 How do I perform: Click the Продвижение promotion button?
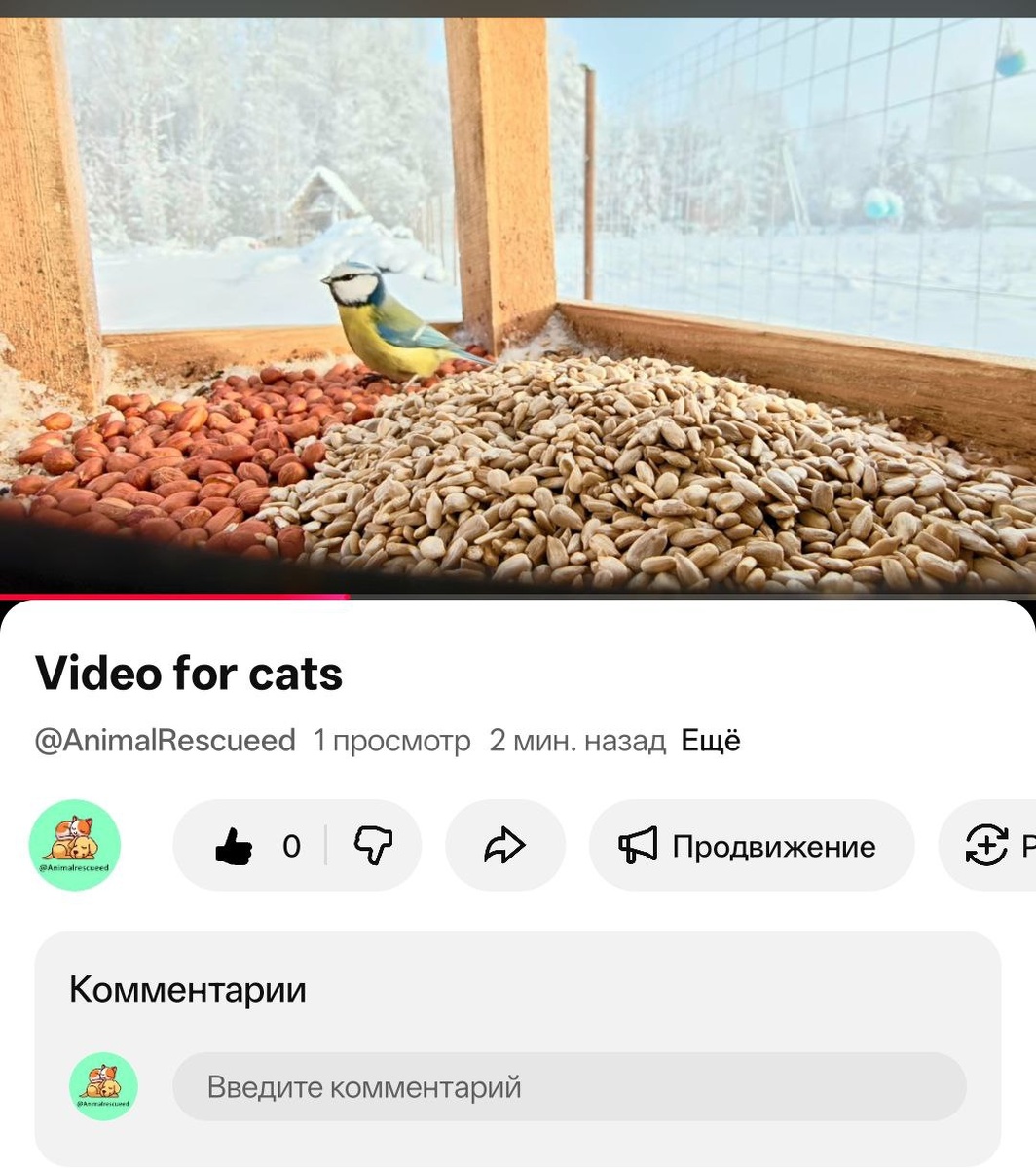click(752, 846)
